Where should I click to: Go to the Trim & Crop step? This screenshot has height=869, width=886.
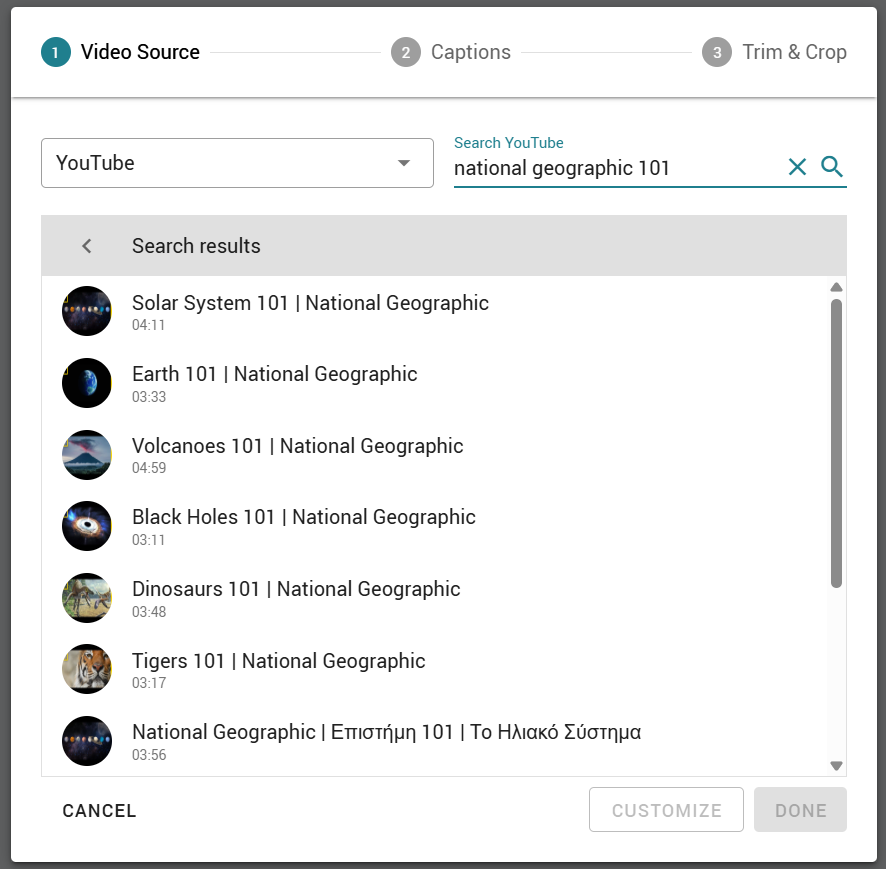[774, 52]
